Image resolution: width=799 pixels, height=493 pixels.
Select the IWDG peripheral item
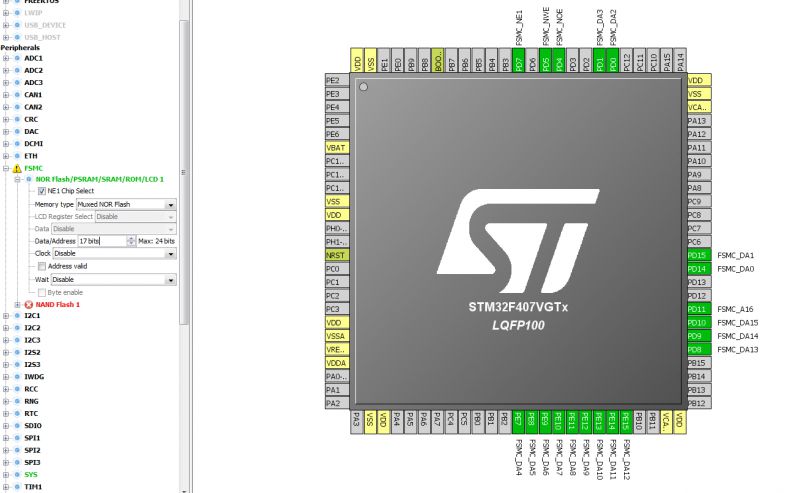(x=34, y=377)
